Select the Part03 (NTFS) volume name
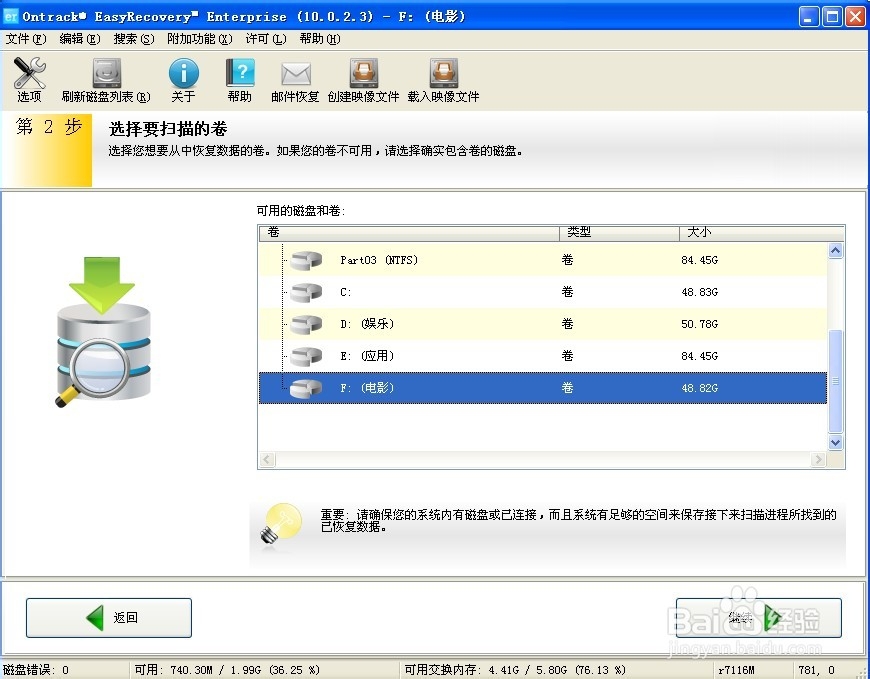Screen dimensions: 870x679 coord(379,260)
